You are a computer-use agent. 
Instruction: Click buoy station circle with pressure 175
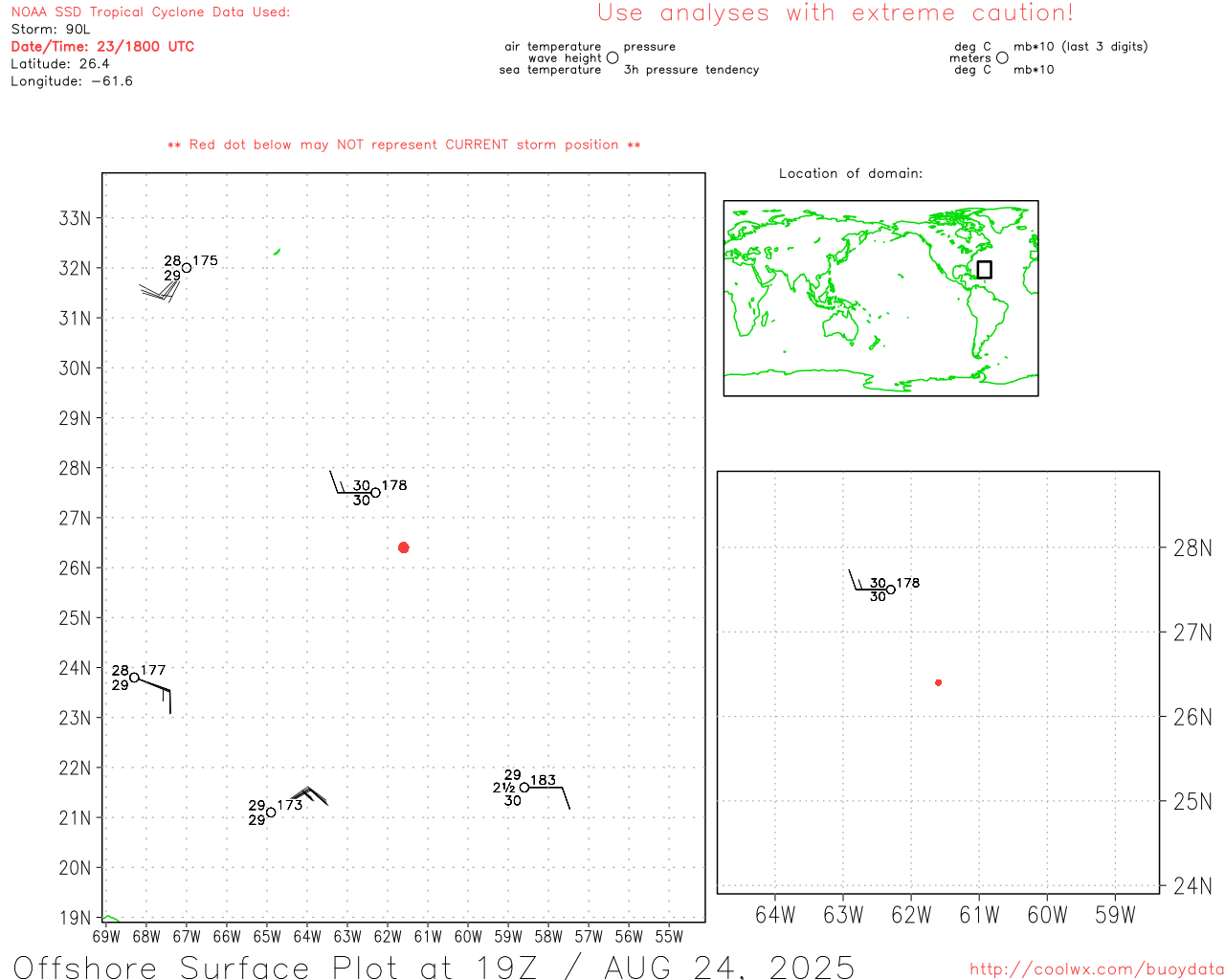[187, 268]
